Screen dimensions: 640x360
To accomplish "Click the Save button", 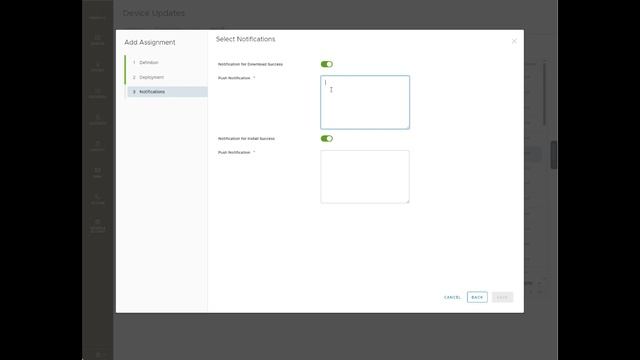I will [502, 297].
